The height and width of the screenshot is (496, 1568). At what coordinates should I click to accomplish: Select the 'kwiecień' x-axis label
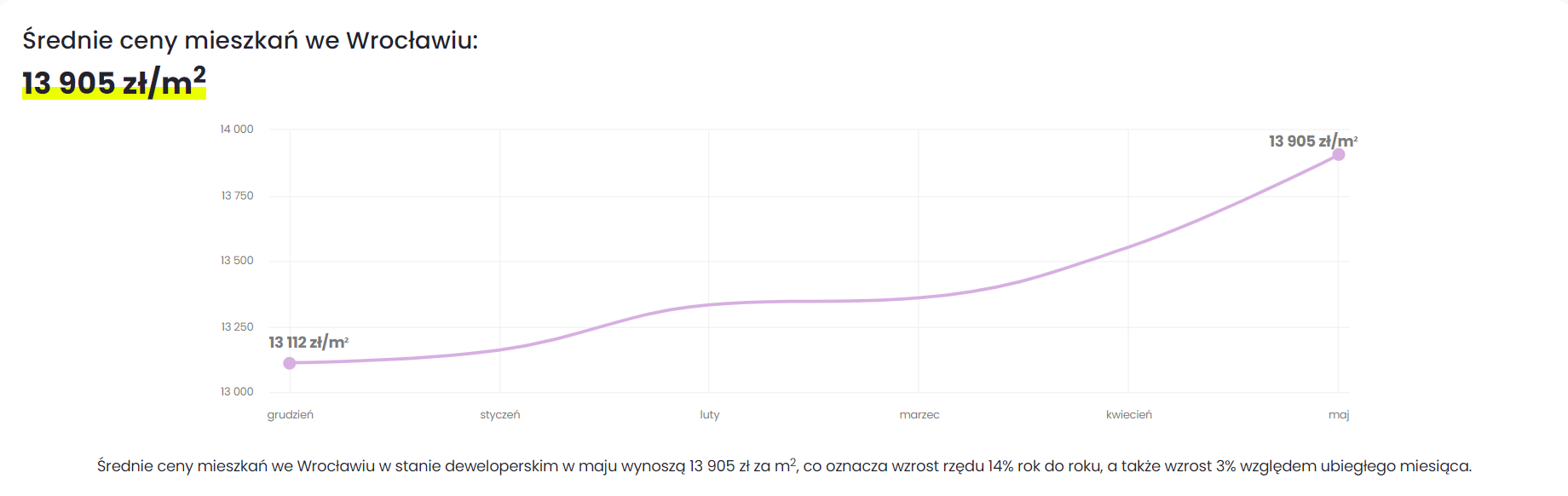(1129, 415)
